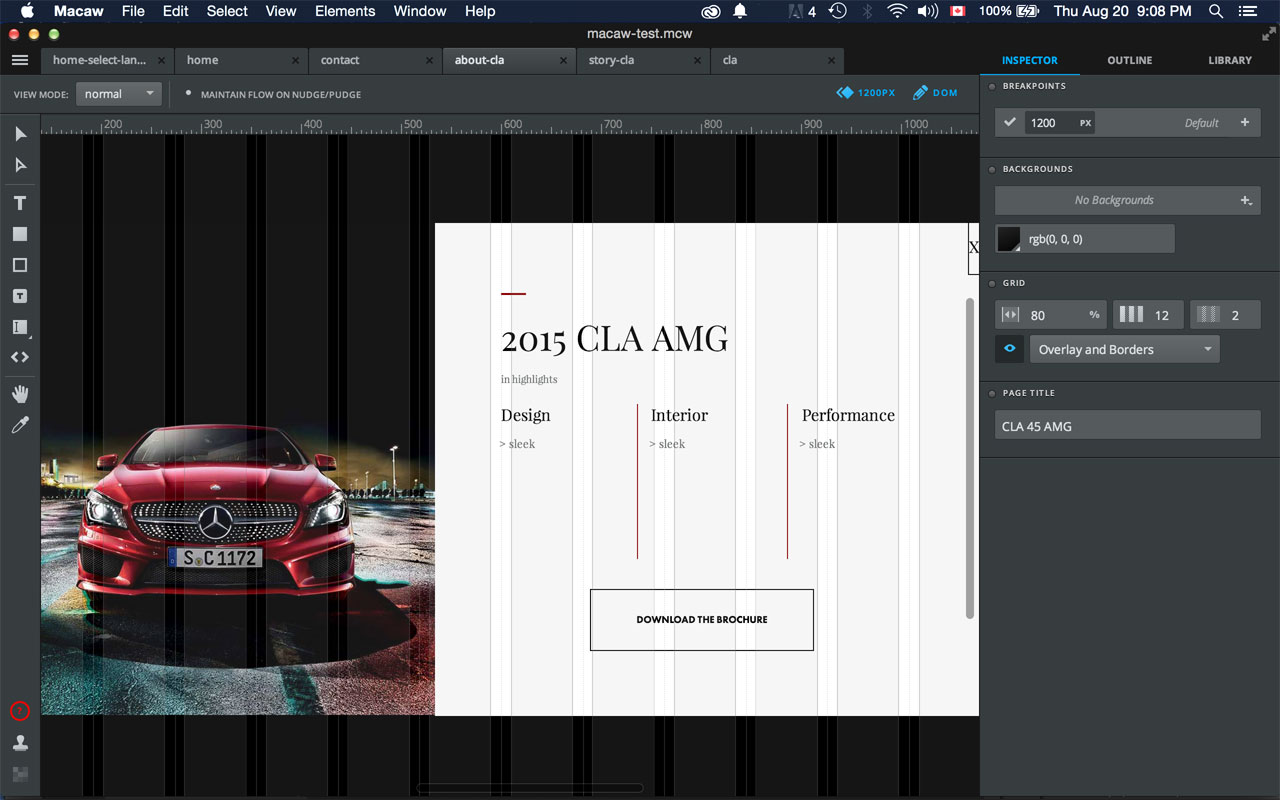
Task: Collapse the Backgrounds section dot
Action: tap(992, 169)
